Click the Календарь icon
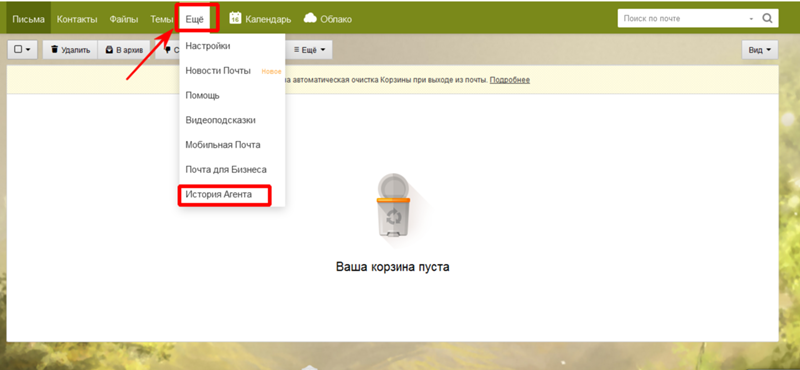 235,18
